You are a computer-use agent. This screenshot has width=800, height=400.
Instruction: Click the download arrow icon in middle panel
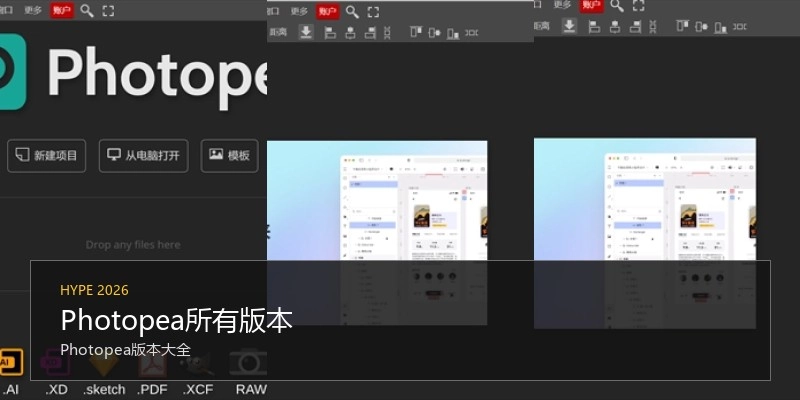click(x=306, y=32)
